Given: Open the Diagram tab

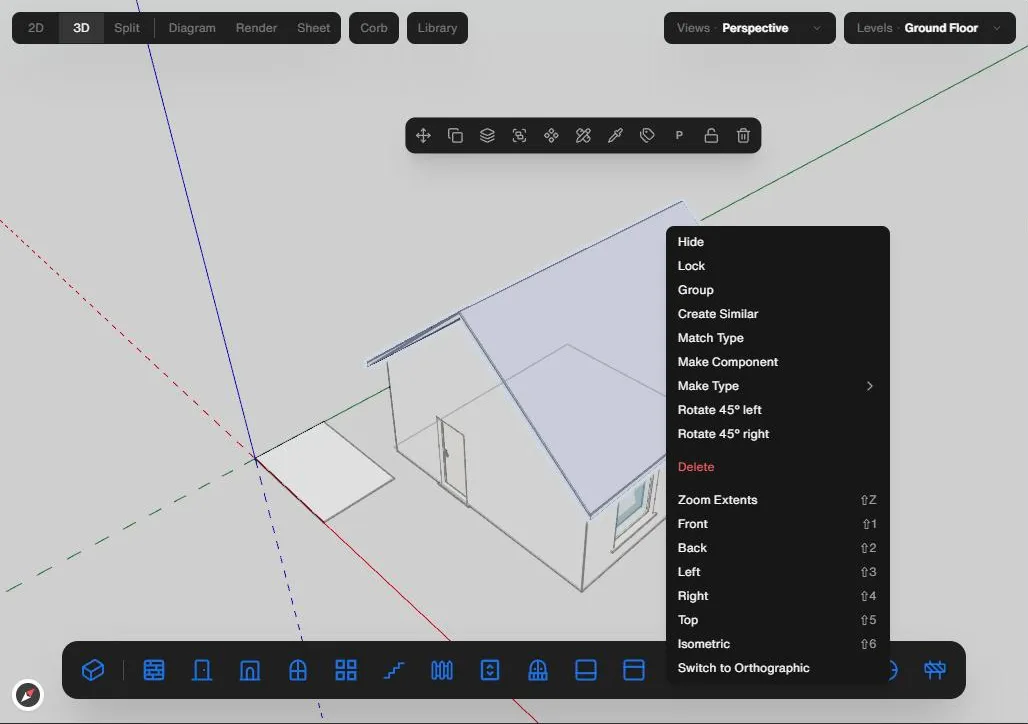Looking at the screenshot, I should click(x=192, y=28).
